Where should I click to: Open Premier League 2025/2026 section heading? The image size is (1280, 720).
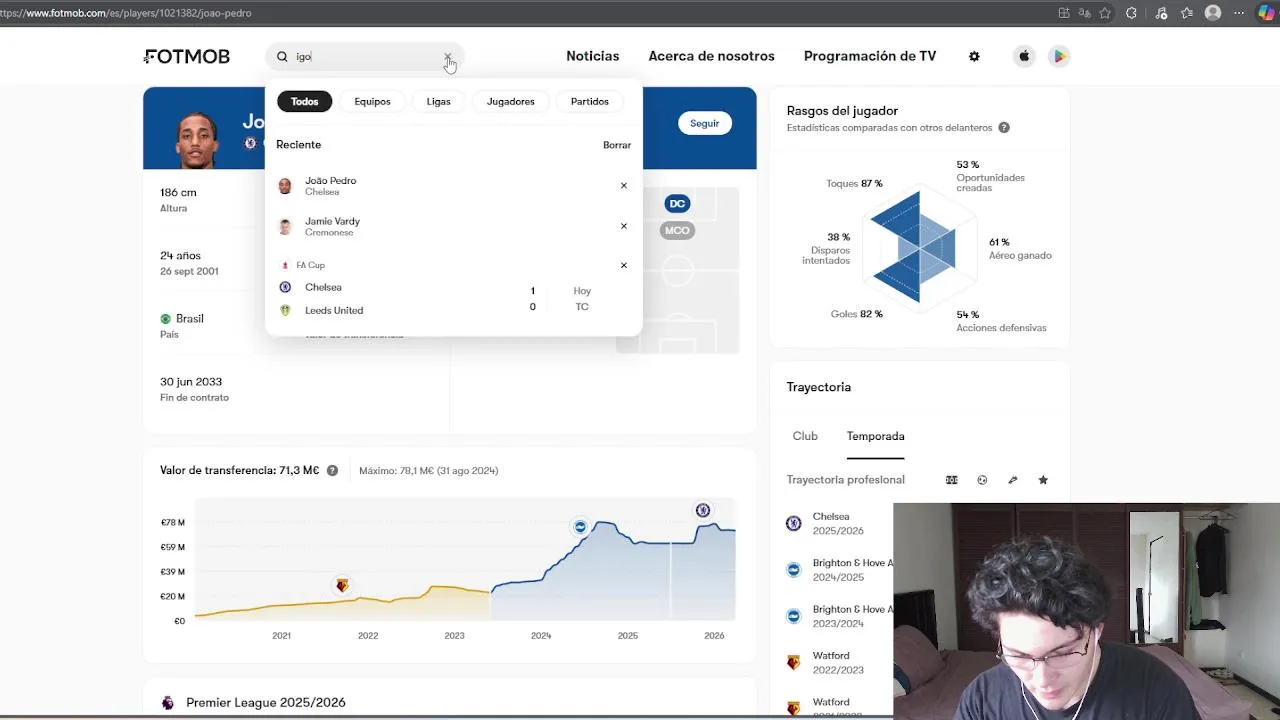[x=266, y=703]
